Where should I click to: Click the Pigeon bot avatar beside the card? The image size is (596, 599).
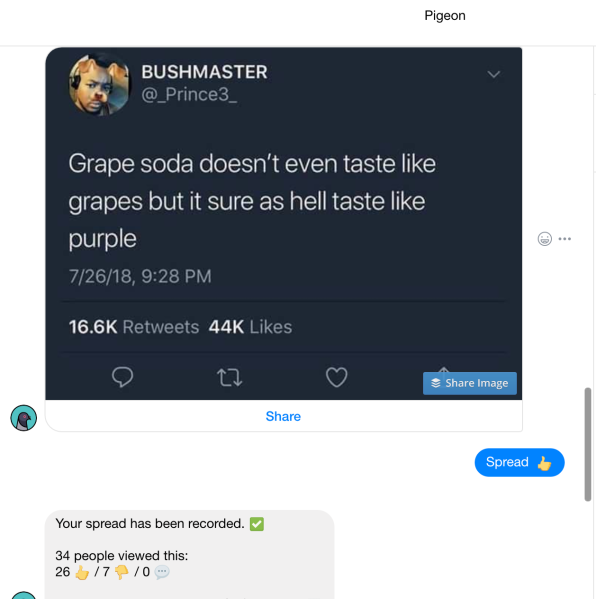24,418
